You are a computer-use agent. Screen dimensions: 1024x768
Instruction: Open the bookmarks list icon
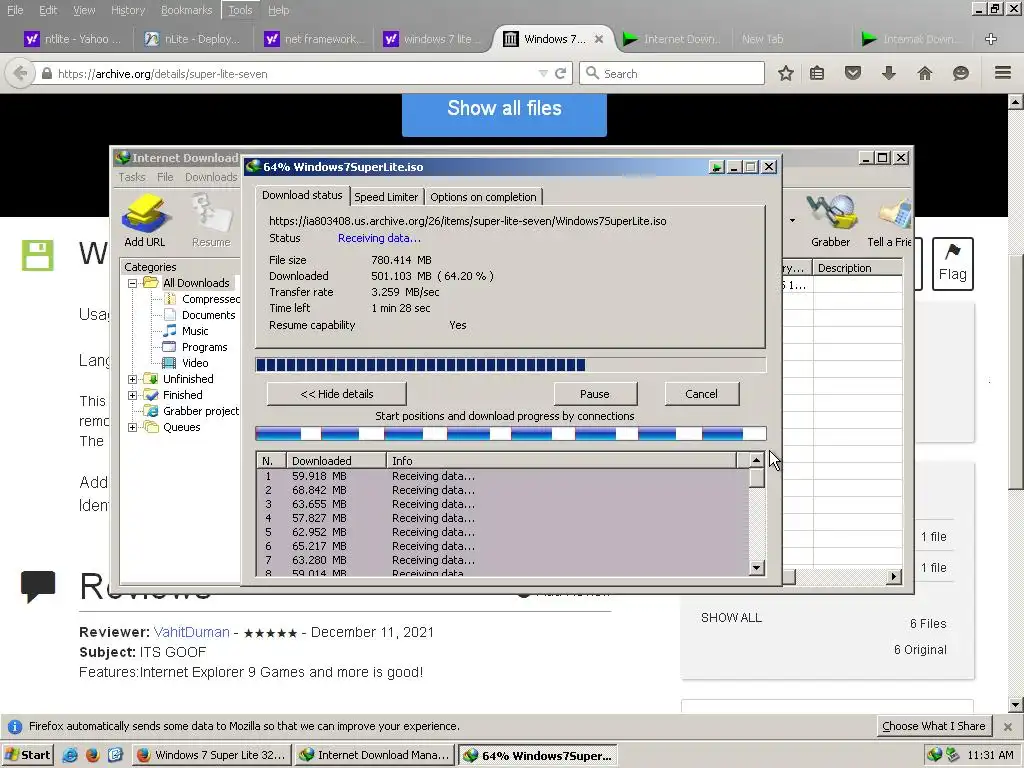point(817,73)
